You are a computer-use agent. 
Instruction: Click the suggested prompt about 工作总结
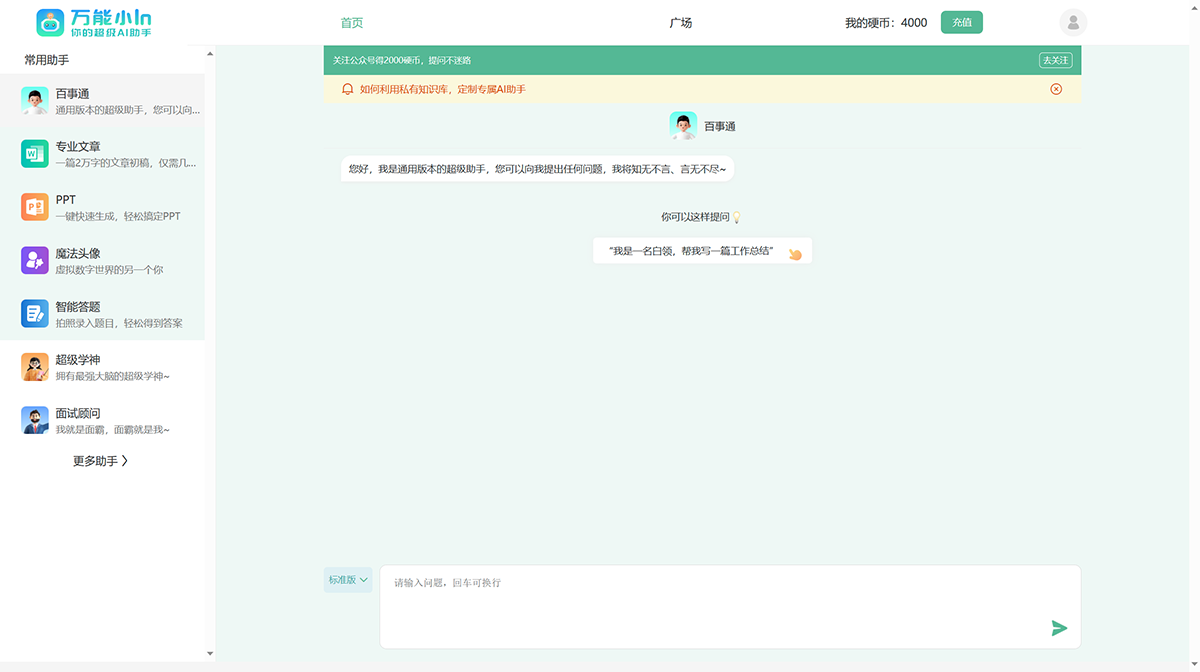(702, 250)
